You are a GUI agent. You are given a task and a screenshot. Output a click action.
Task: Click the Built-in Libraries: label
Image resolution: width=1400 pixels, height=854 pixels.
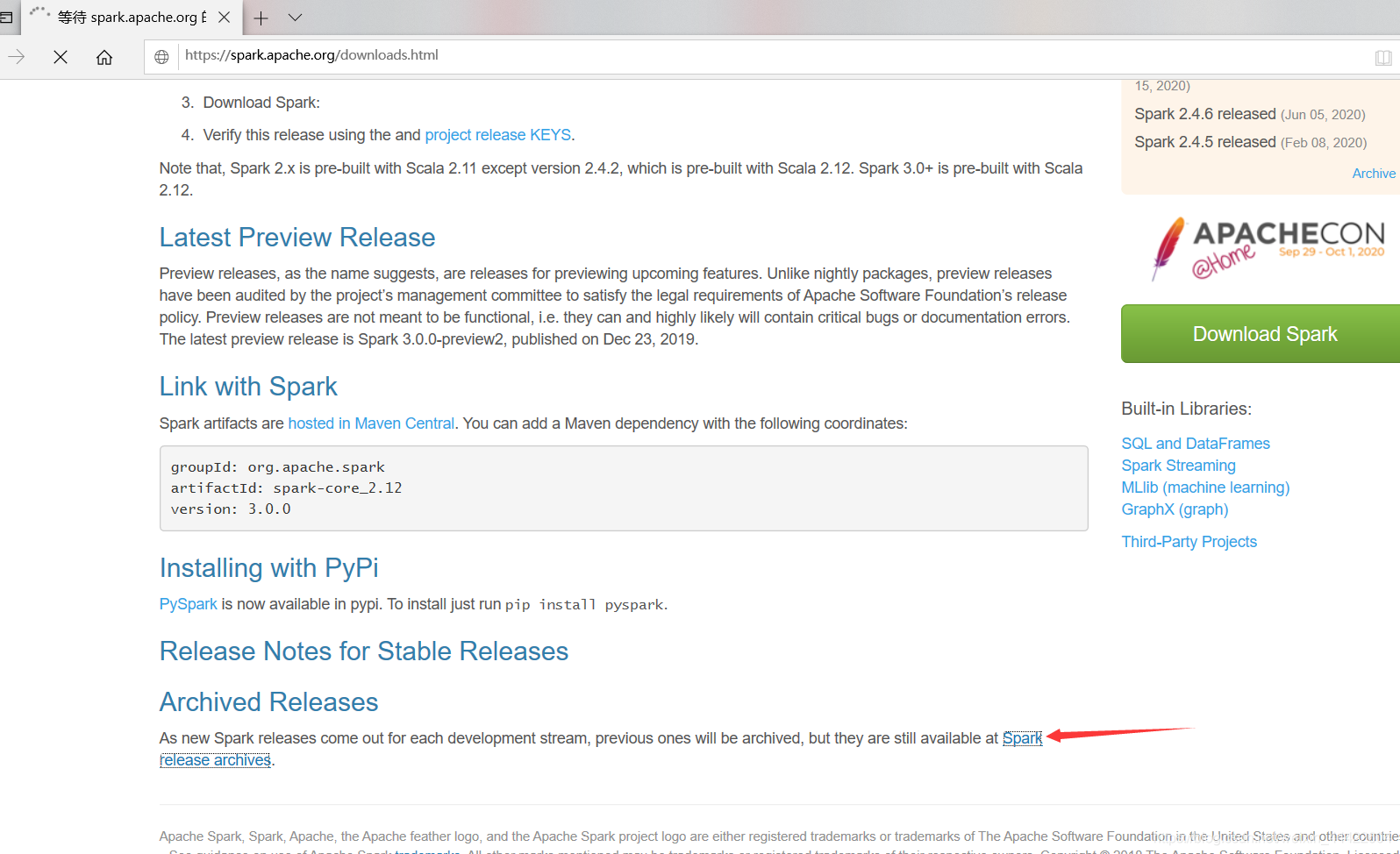click(x=1186, y=409)
